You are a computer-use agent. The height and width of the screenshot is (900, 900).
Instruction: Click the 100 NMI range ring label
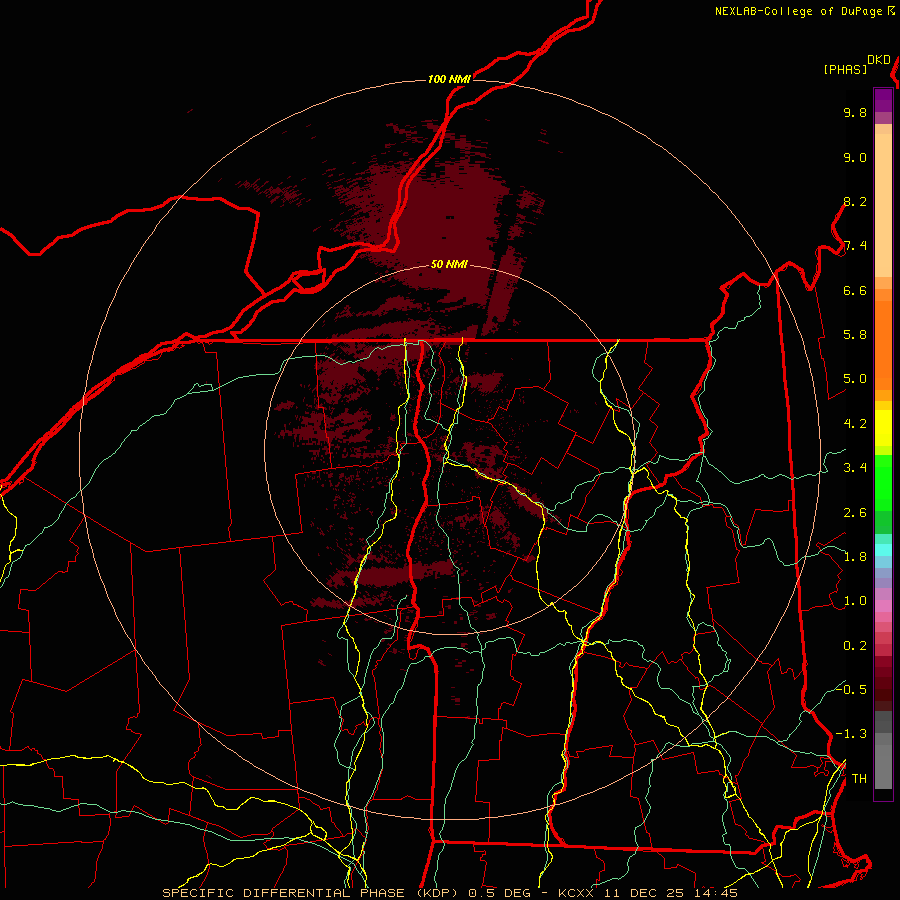(449, 79)
